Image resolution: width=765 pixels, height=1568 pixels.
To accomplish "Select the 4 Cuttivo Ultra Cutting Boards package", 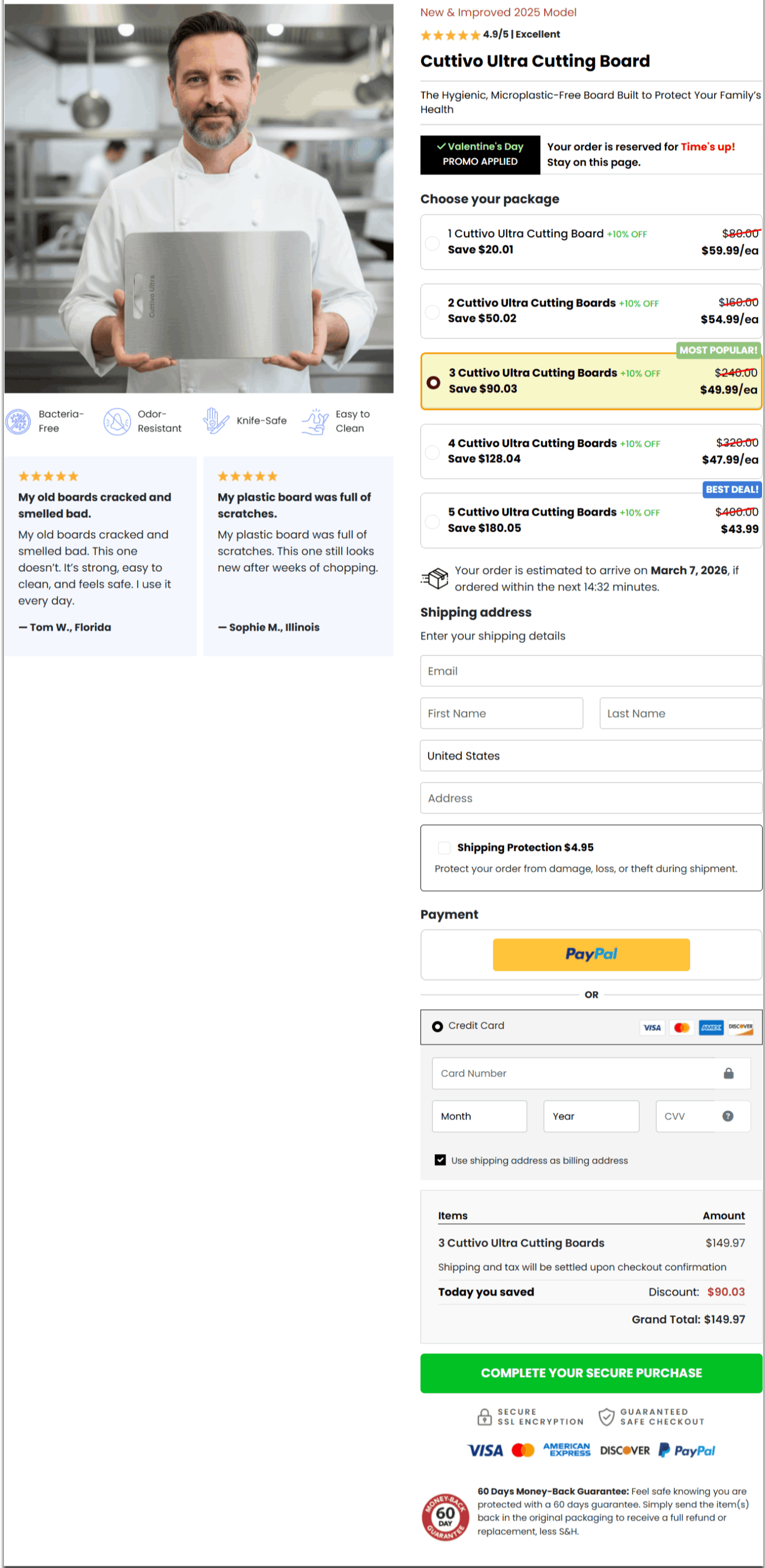I will pyautogui.click(x=591, y=452).
